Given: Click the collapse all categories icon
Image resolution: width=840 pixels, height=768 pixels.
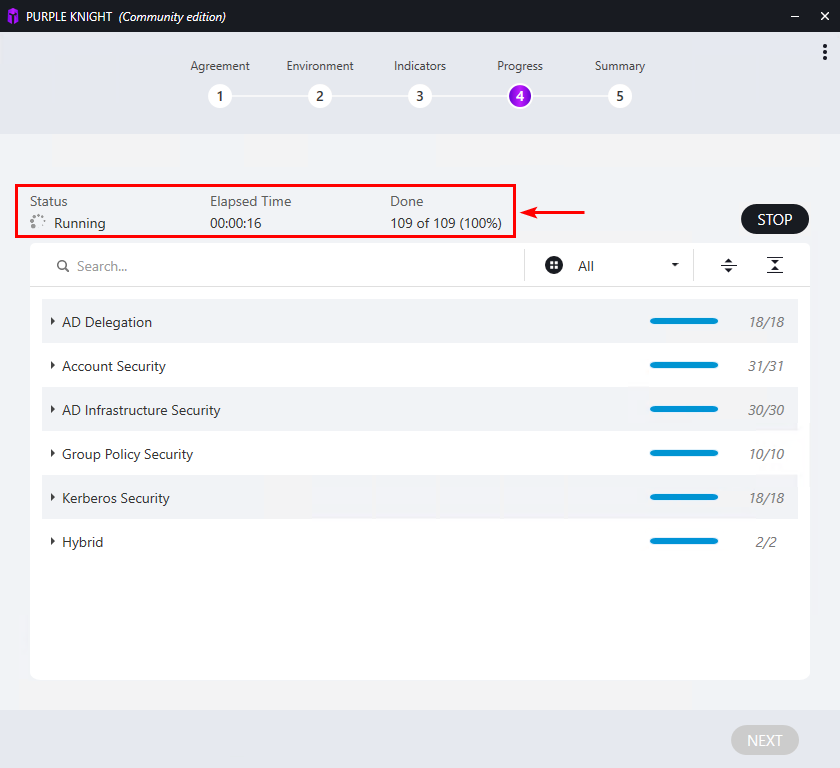Looking at the screenshot, I should (775, 265).
